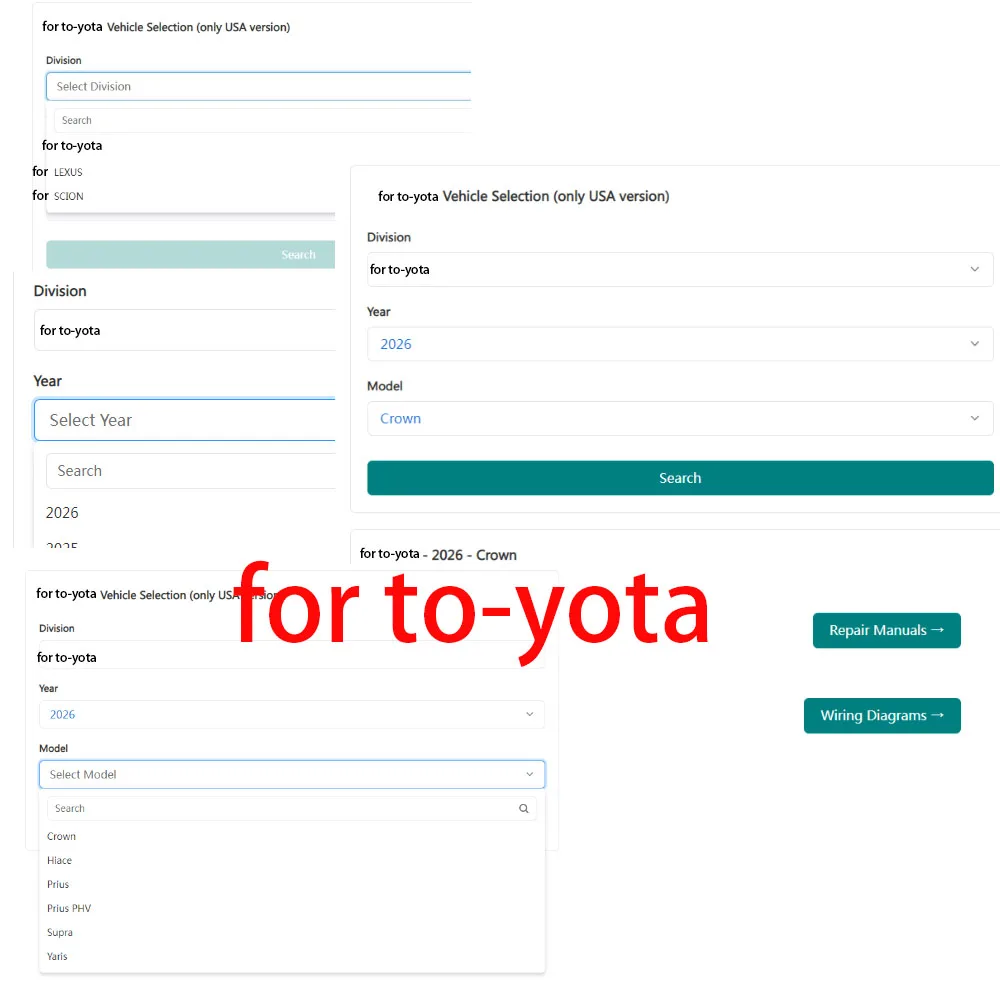
Task: Expand the Division dropdown chevron above Year 2026
Action: 975,270
